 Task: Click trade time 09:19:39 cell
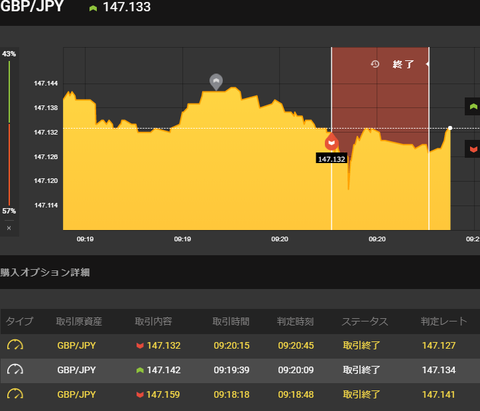point(231,370)
